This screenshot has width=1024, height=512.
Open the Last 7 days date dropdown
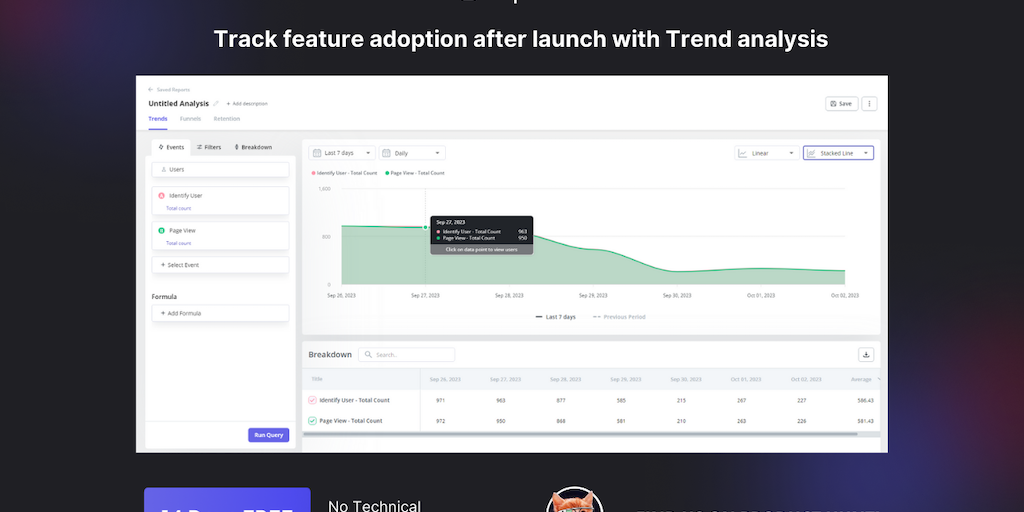tap(342, 153)
